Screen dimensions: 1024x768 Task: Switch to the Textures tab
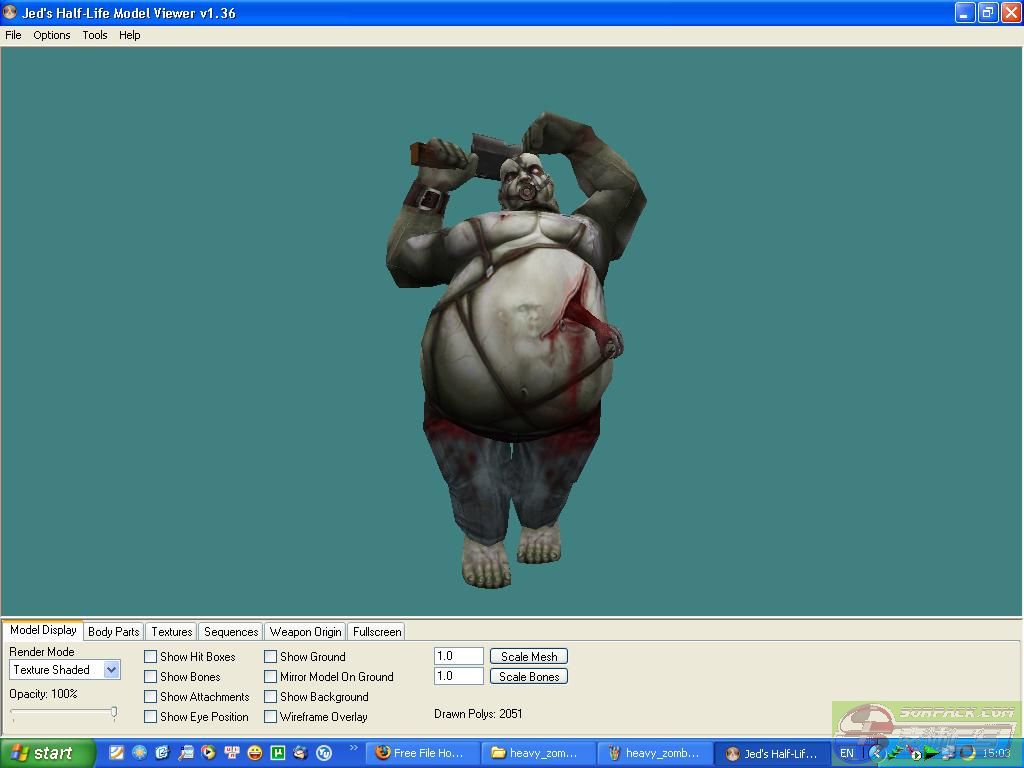tap(172, 632)
